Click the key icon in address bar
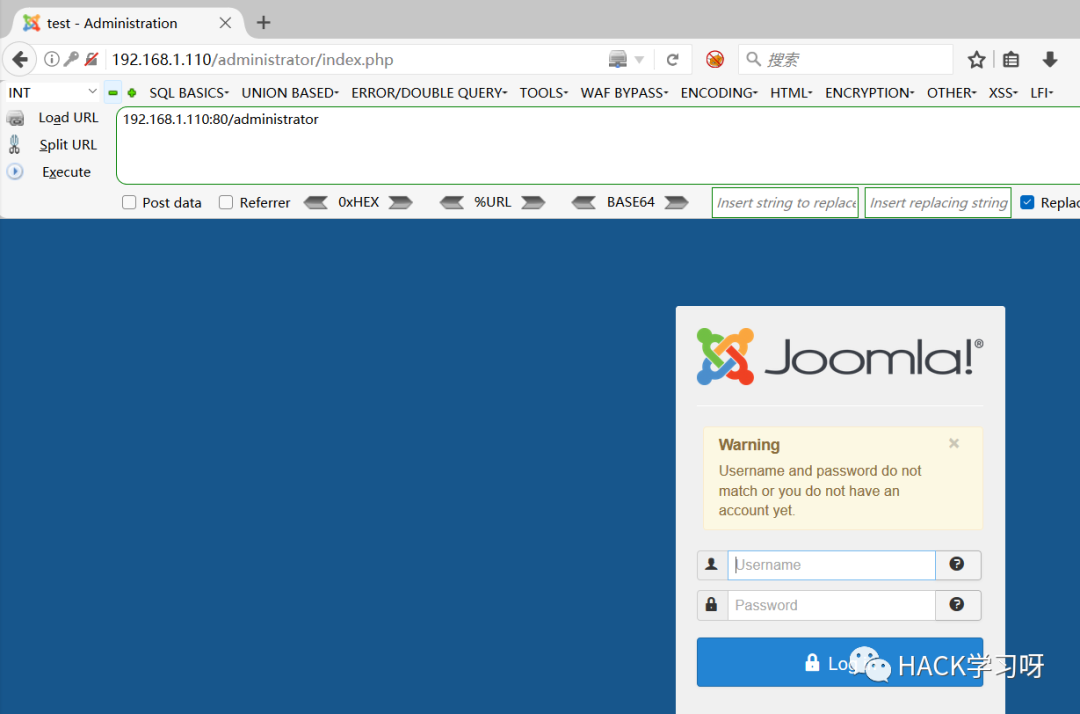This screenshot has height=714, width=1080. click(x=71, y=59)
